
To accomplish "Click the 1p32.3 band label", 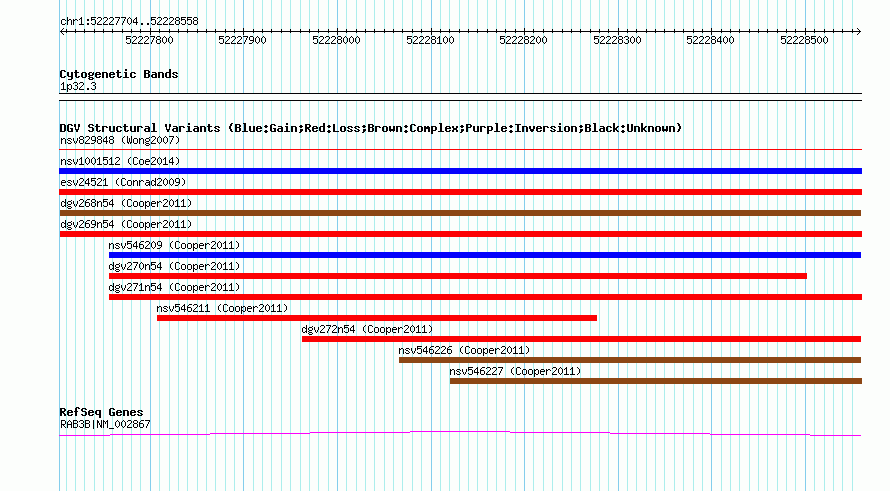I will tap(78, 86).
